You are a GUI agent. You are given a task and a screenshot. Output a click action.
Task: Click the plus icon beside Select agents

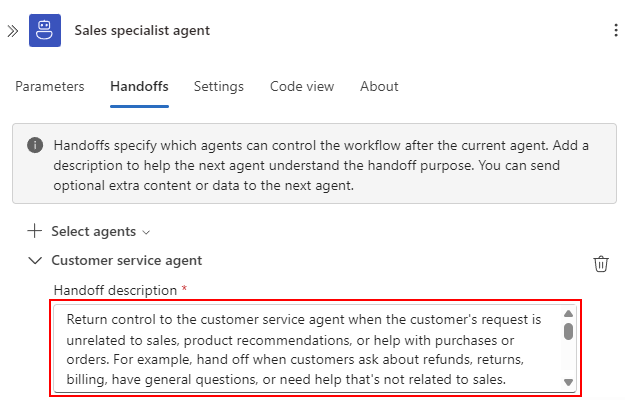coord(35,231)
